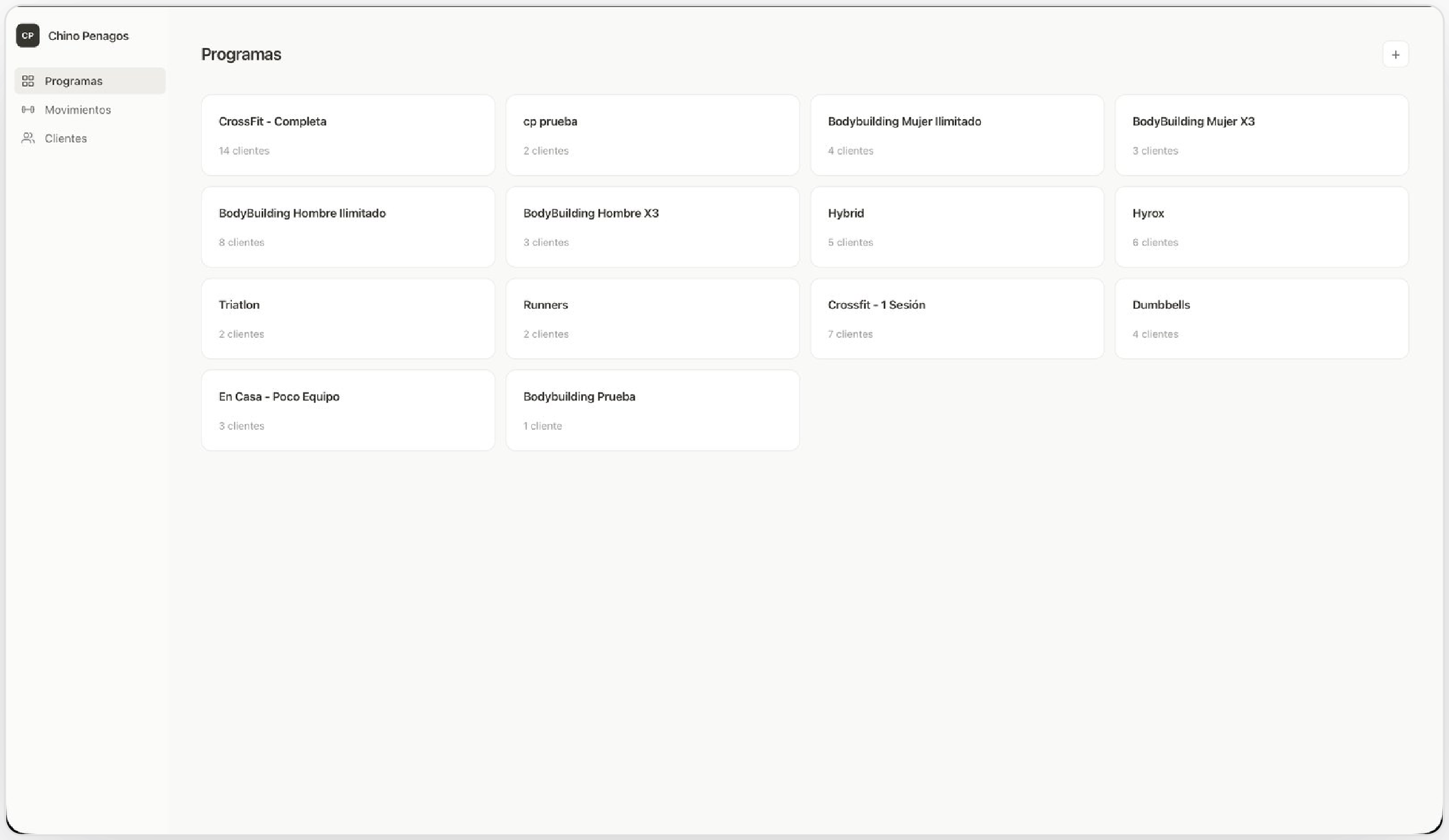Open Programas in the sidebar
The width and height of the screenshot is (1449, 840).
[90, 81]
